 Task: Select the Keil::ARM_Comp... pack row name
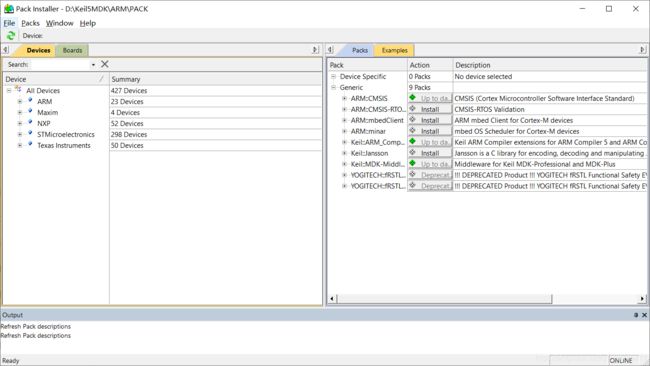(x=377, y=142)
